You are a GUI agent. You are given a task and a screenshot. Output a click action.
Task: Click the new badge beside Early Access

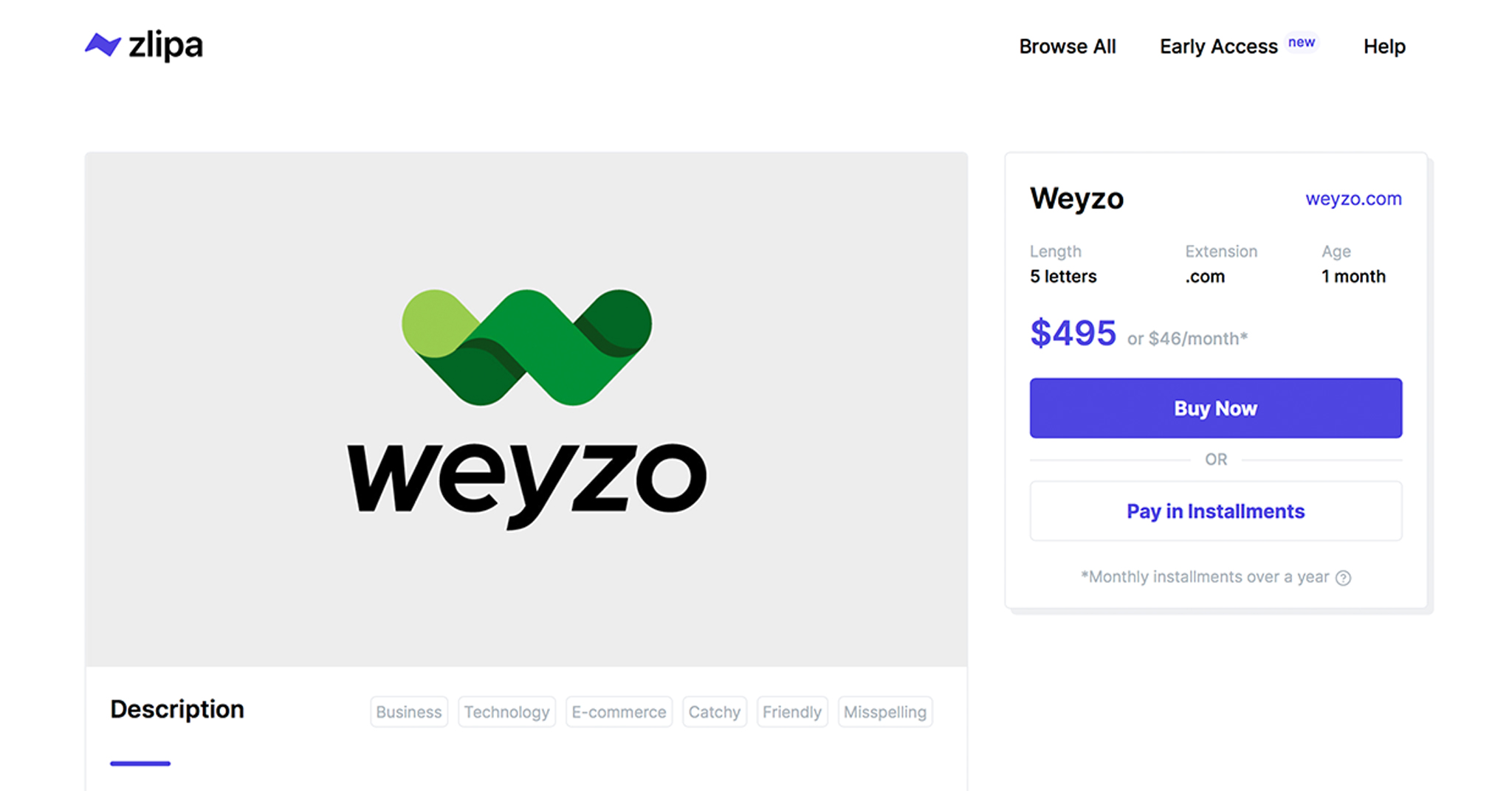click(x=1301, y=42)
